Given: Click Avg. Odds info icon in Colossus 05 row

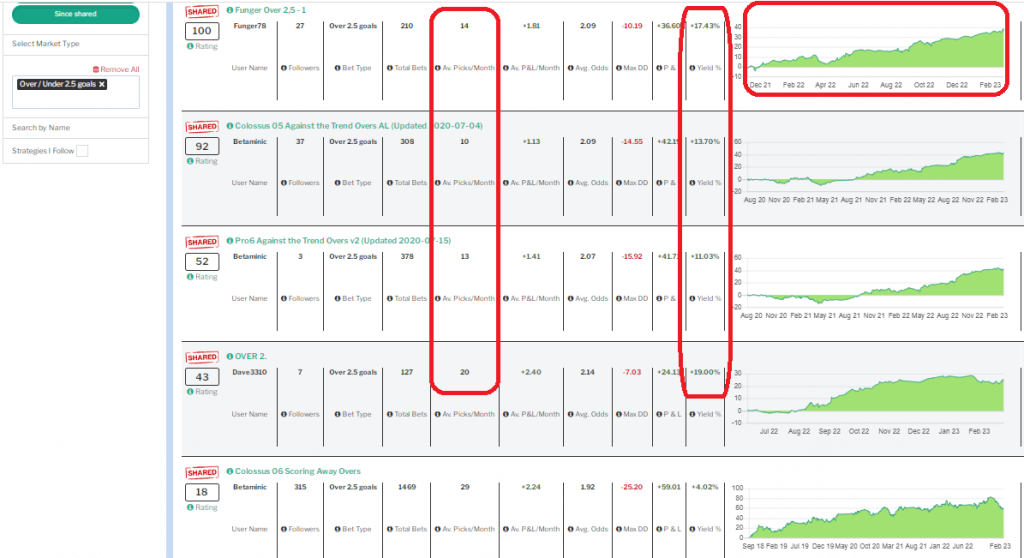Looking at the screenshot, I should (569, 183).
